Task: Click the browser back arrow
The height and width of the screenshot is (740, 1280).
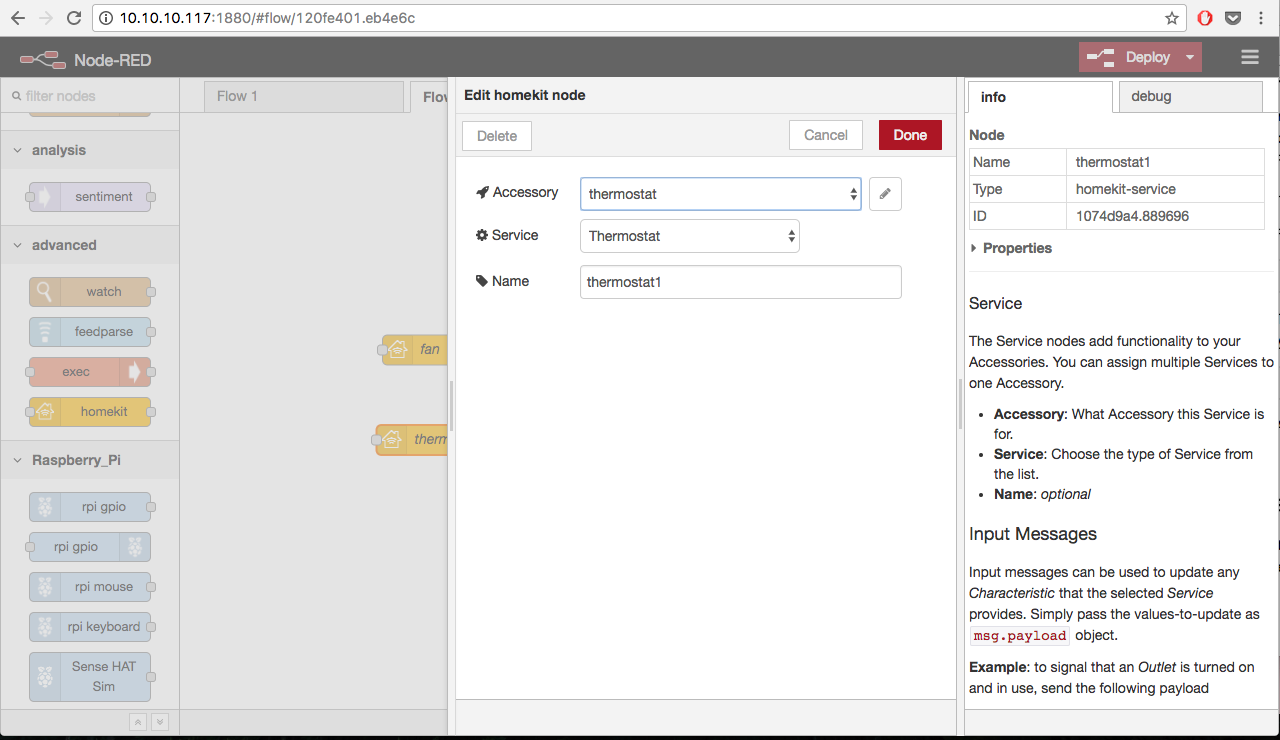Action: coord(18,18)
